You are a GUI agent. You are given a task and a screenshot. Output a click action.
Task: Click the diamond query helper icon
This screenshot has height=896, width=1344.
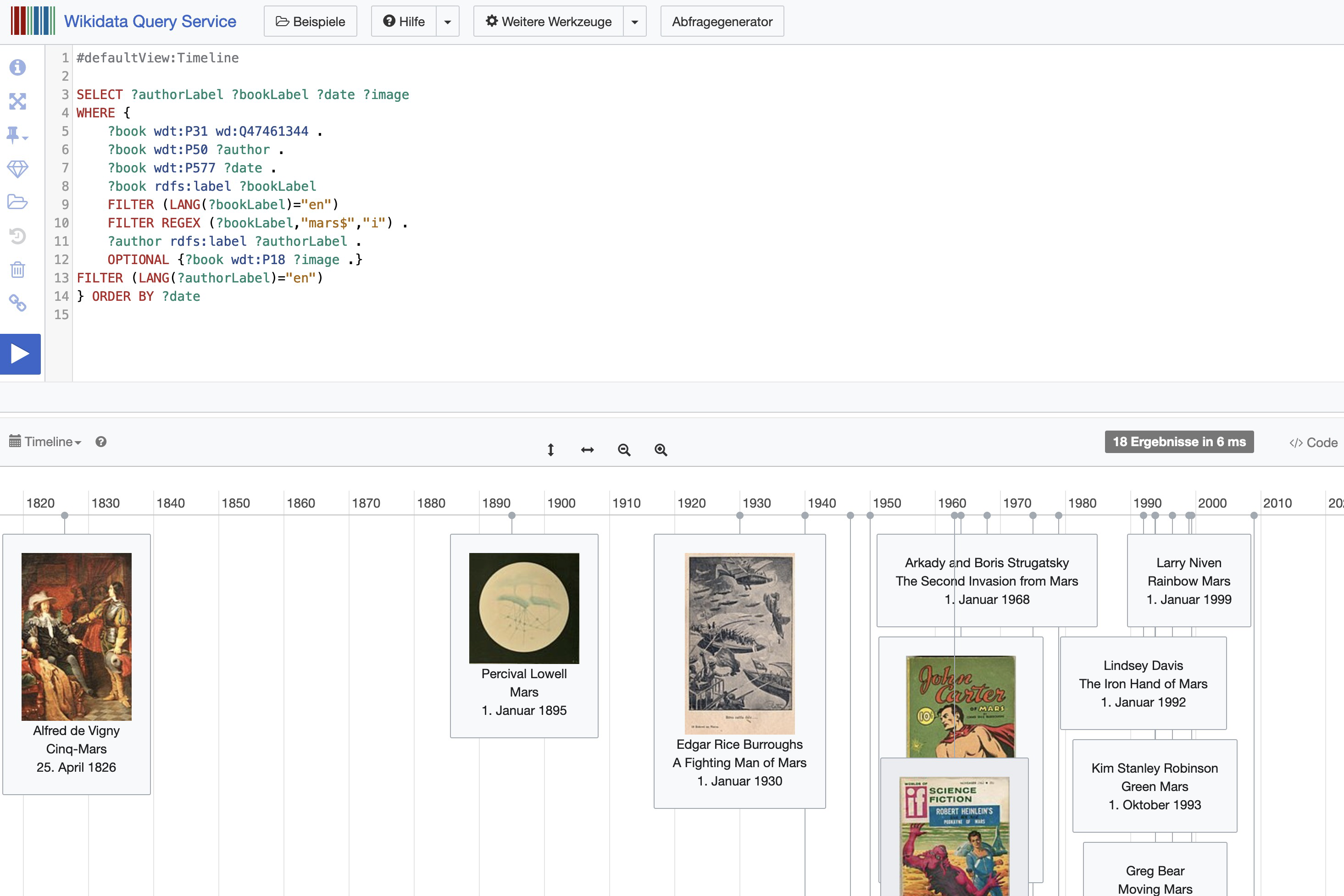pos(18,169)
